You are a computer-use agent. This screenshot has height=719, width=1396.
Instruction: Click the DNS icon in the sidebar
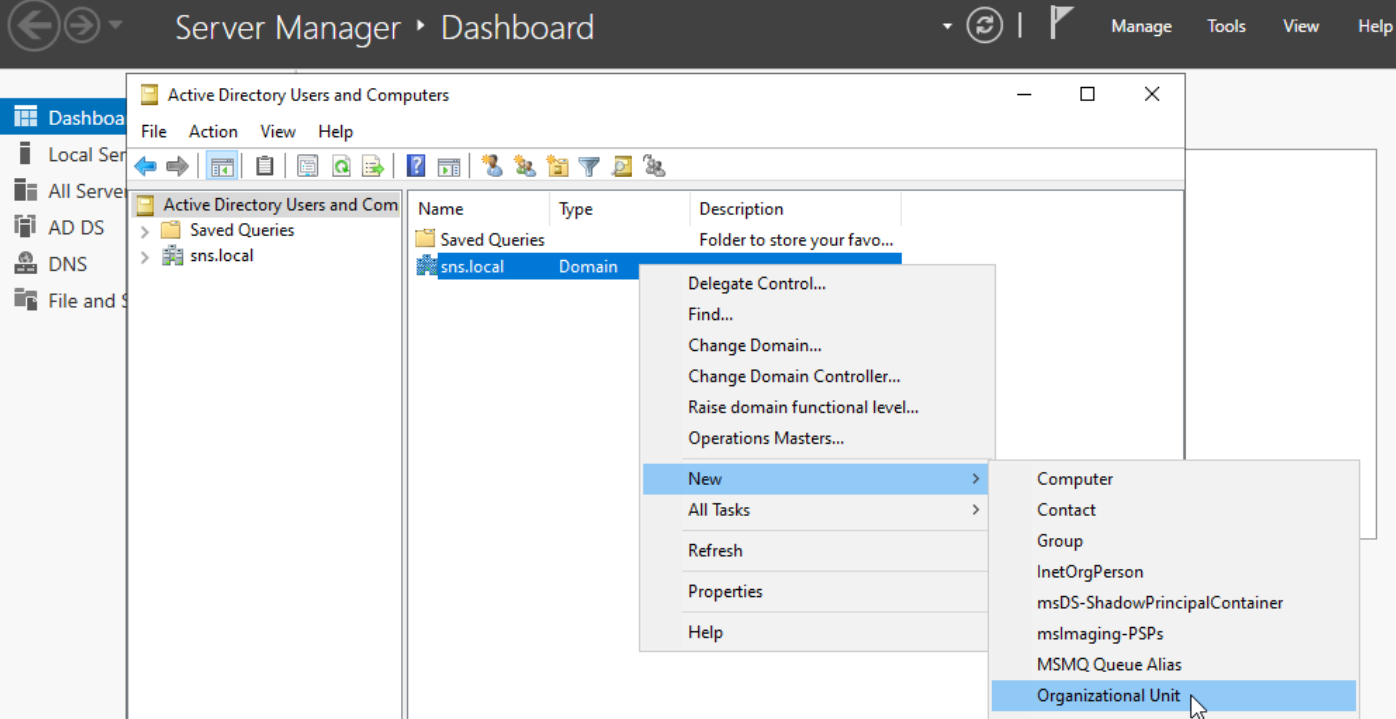pos(26,264)
